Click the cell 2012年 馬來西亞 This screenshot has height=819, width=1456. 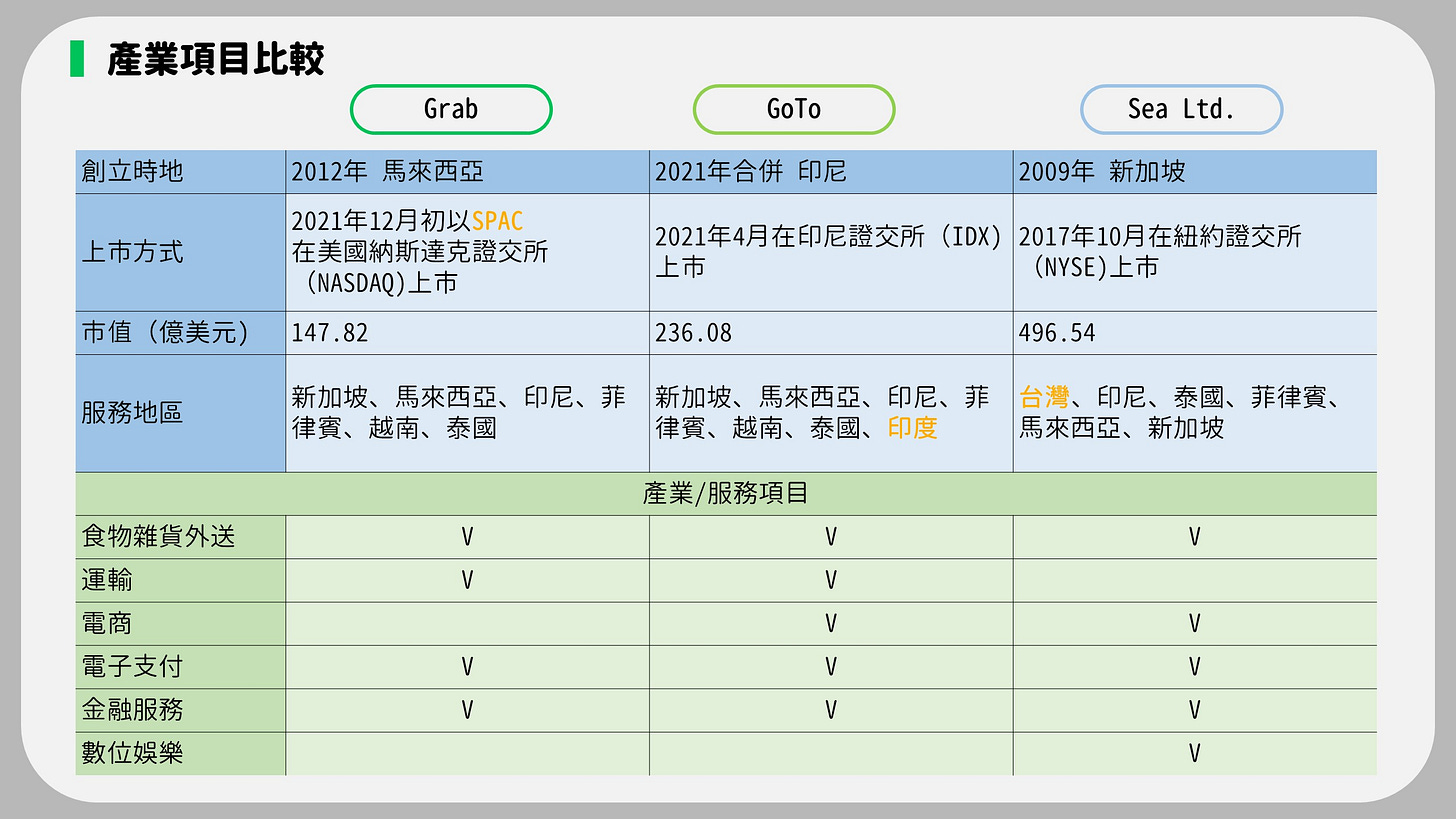(x=468, y=172)
